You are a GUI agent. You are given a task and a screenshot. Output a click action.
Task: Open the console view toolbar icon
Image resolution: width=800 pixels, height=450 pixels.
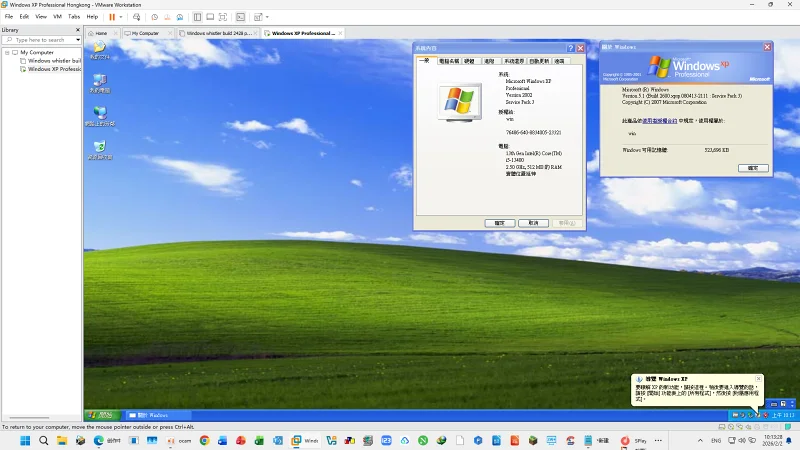coord(240,17)
